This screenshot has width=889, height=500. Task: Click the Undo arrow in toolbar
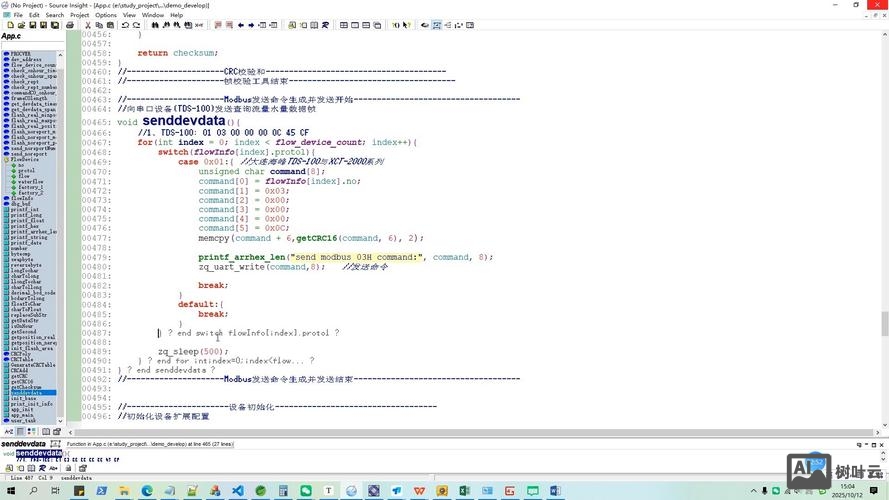(x=127, y=25)
